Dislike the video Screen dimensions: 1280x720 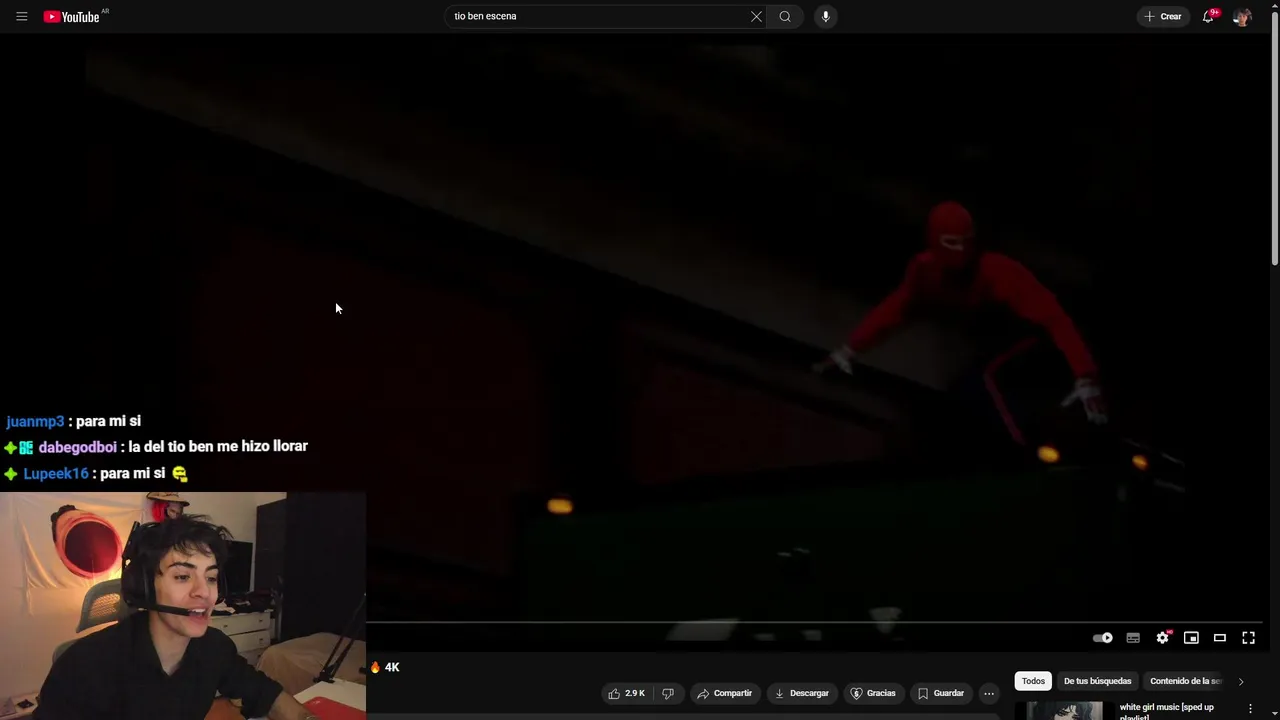point(668,693)
